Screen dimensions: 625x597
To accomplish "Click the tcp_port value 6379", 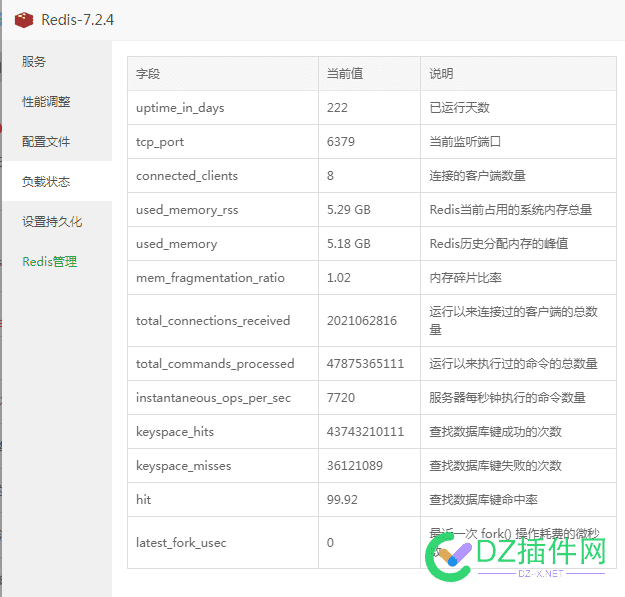I will click(341, 141).
